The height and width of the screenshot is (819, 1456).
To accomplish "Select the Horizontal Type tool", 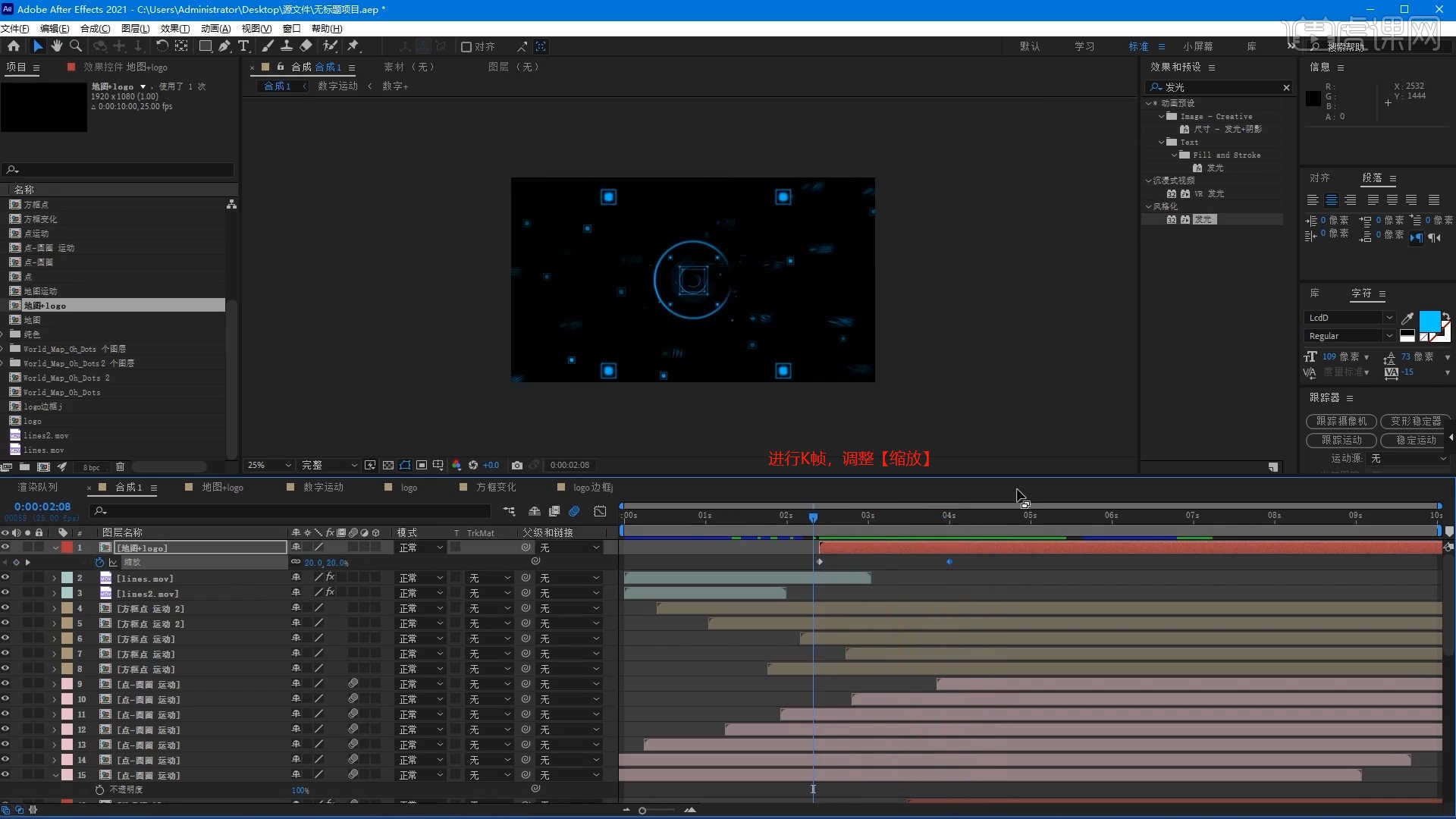I will pos(243,46).
